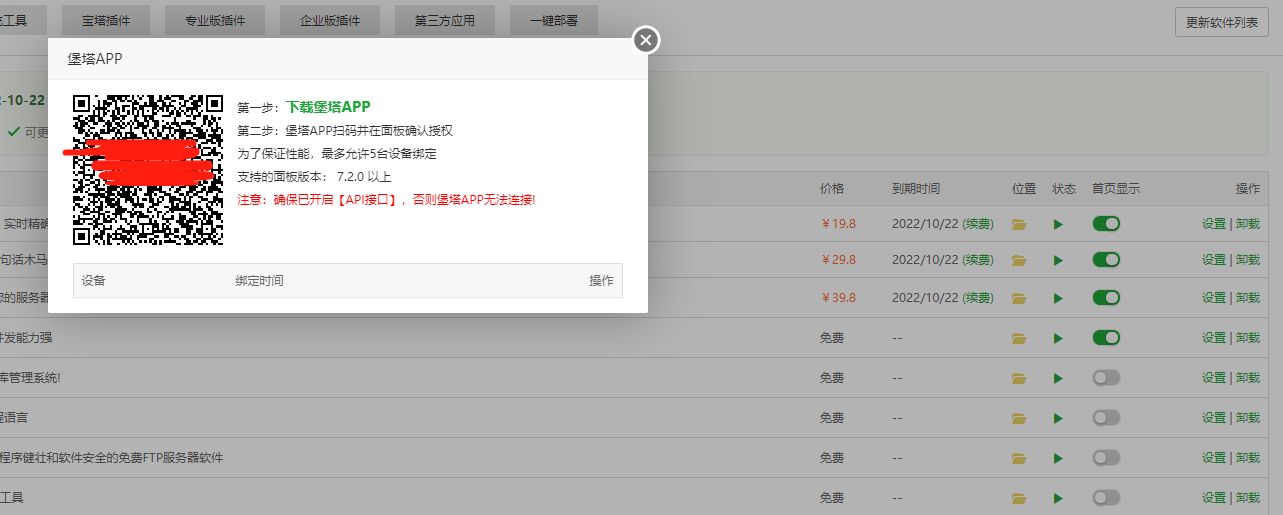The image size is (1283, 515).
Task: Click the red API接口 warning text
Action: coord(386,200)
